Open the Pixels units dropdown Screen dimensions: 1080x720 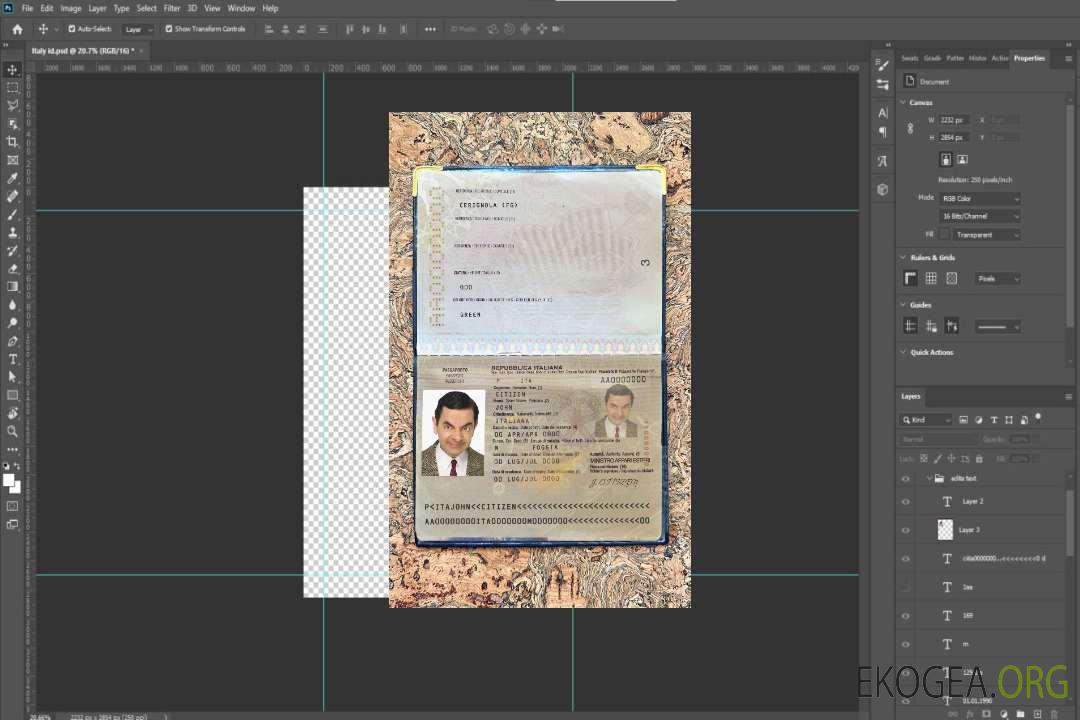point(997,278)
